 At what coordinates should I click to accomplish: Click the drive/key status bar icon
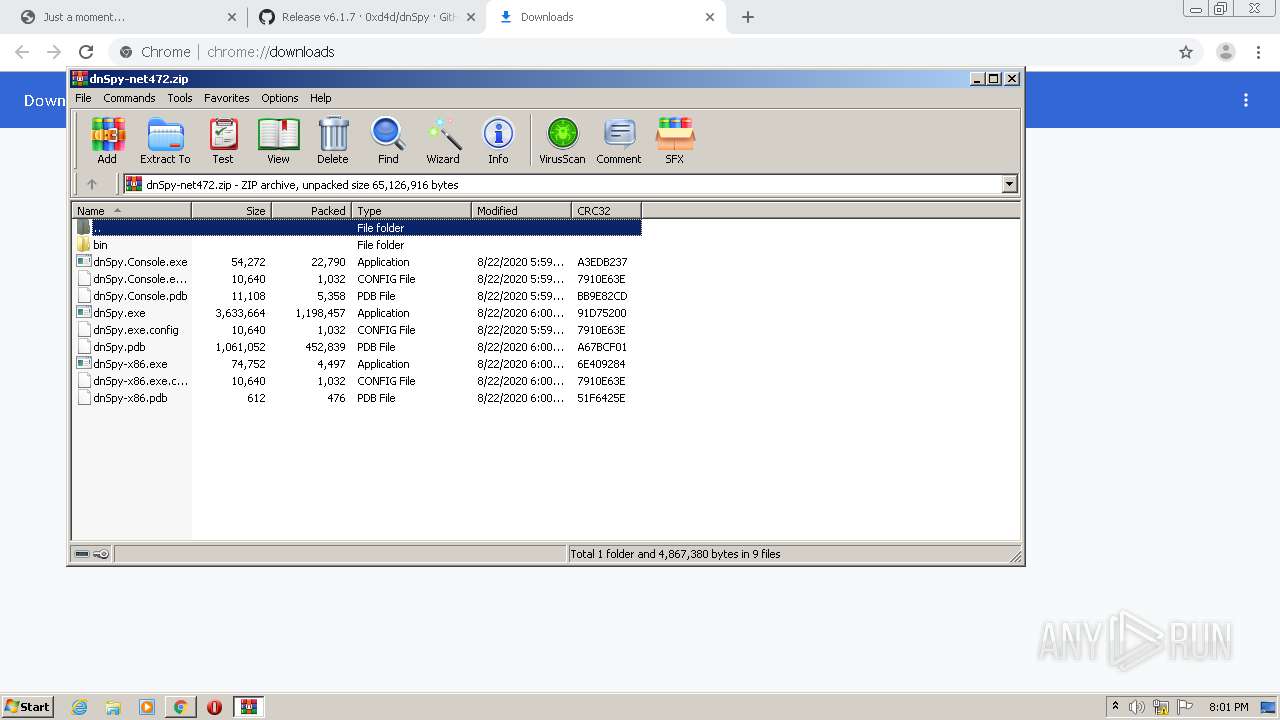tap(92, 554)
